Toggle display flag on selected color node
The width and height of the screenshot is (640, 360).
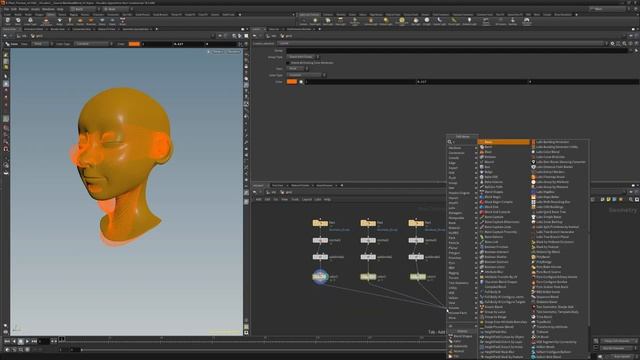[x=325, y=277]
